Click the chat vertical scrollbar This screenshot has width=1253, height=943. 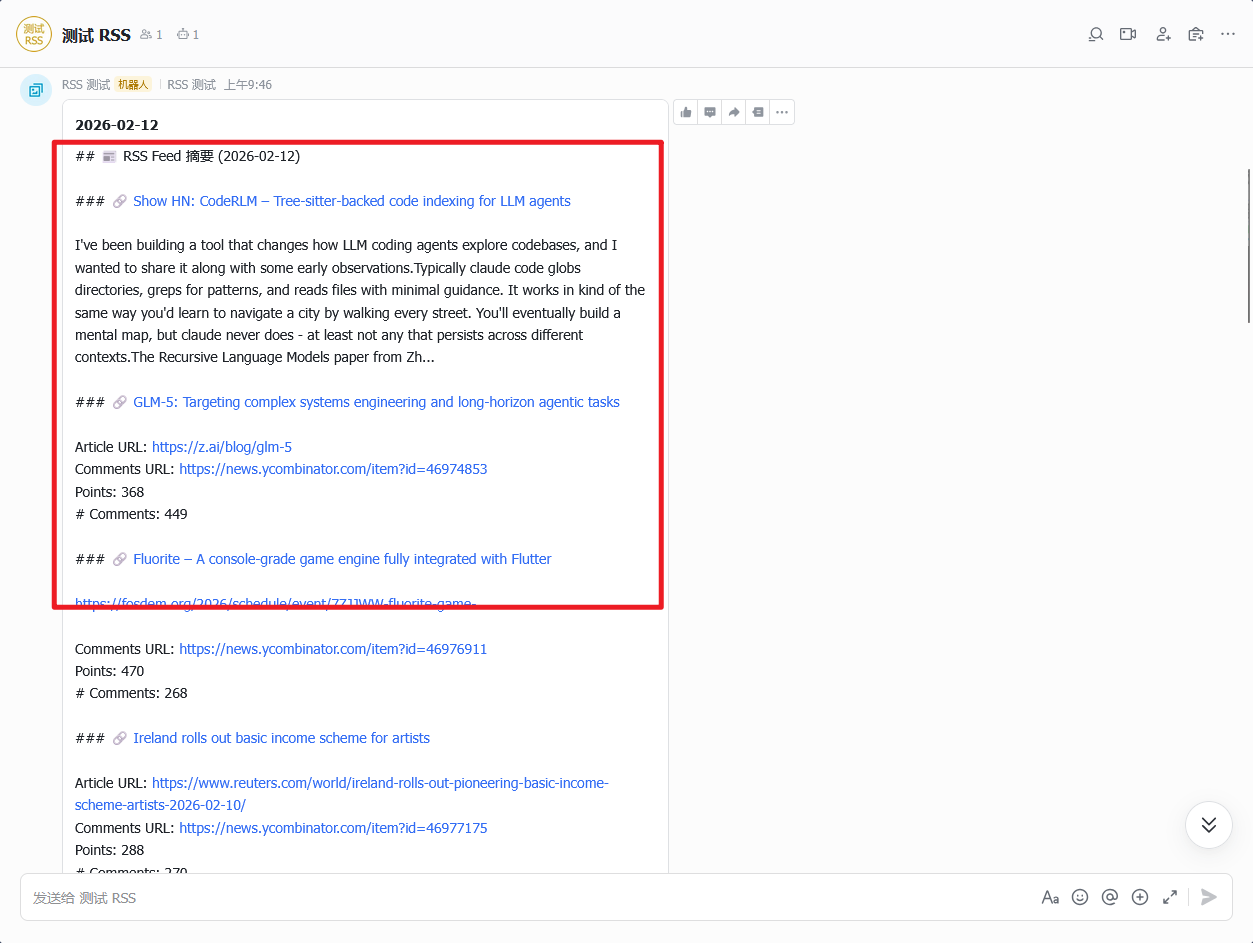point(1248,245)
